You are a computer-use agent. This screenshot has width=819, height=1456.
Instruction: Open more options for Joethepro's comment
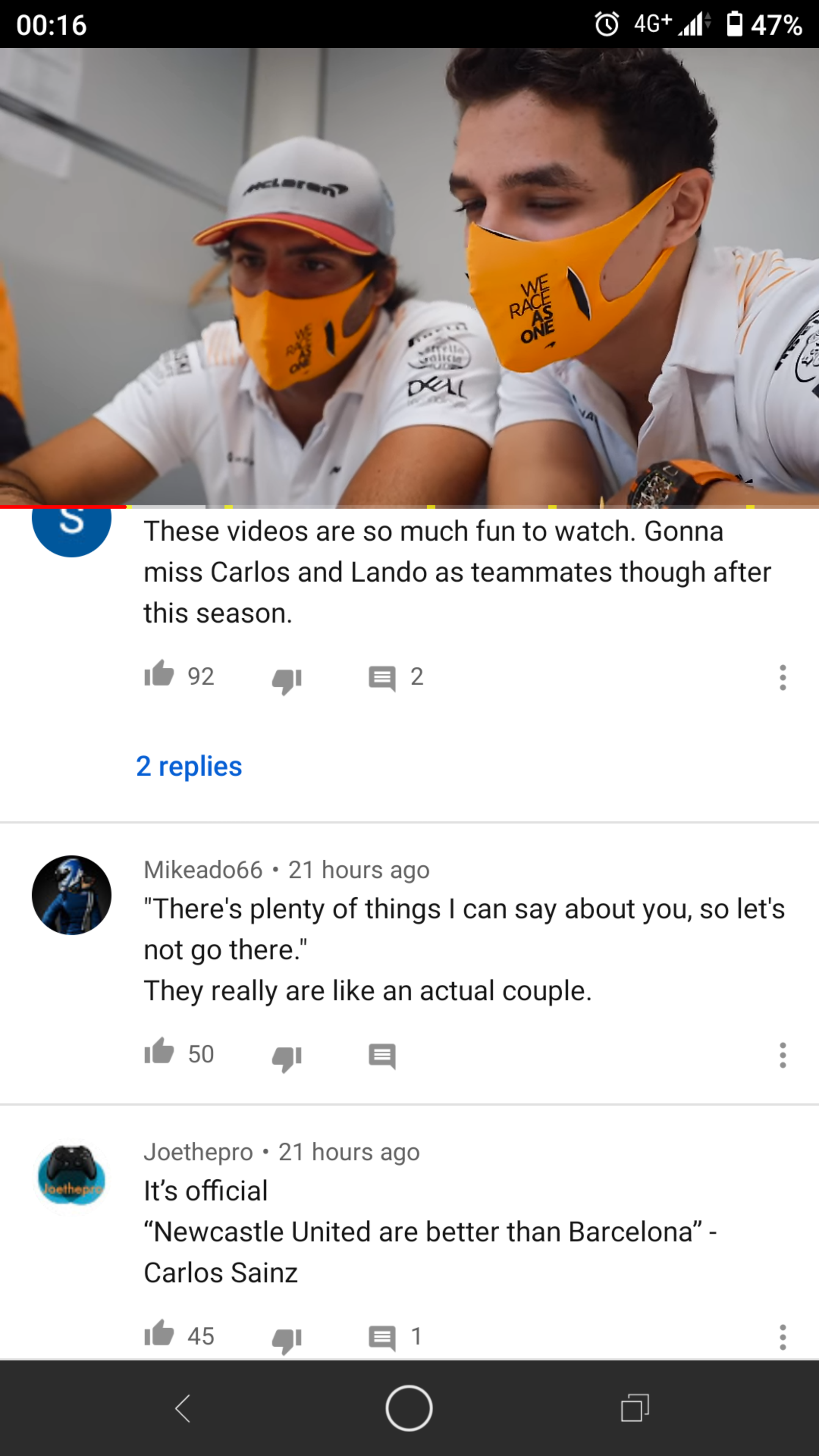(782, 1337)
